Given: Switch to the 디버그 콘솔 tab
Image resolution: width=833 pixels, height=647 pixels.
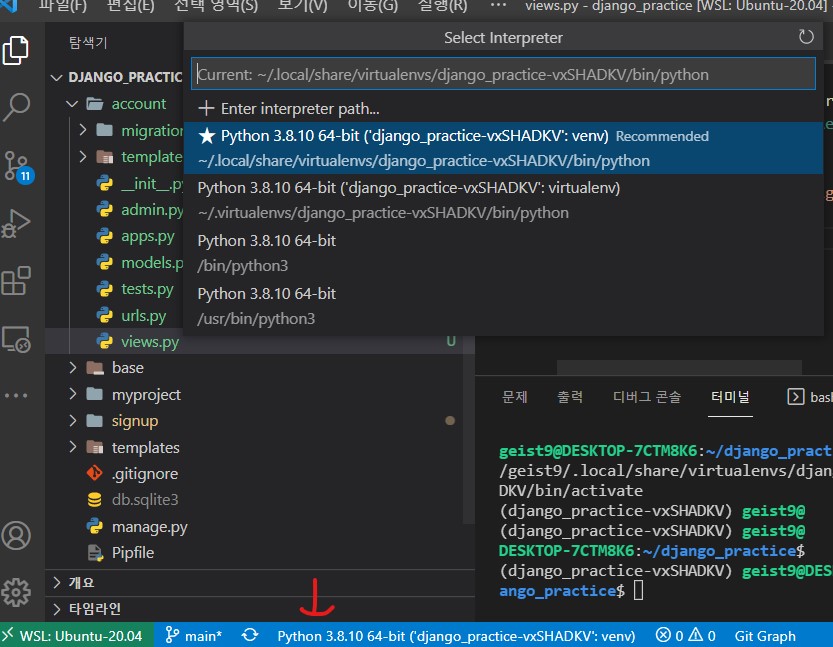Looking at the screenshot, I should (x=647, y=397).
